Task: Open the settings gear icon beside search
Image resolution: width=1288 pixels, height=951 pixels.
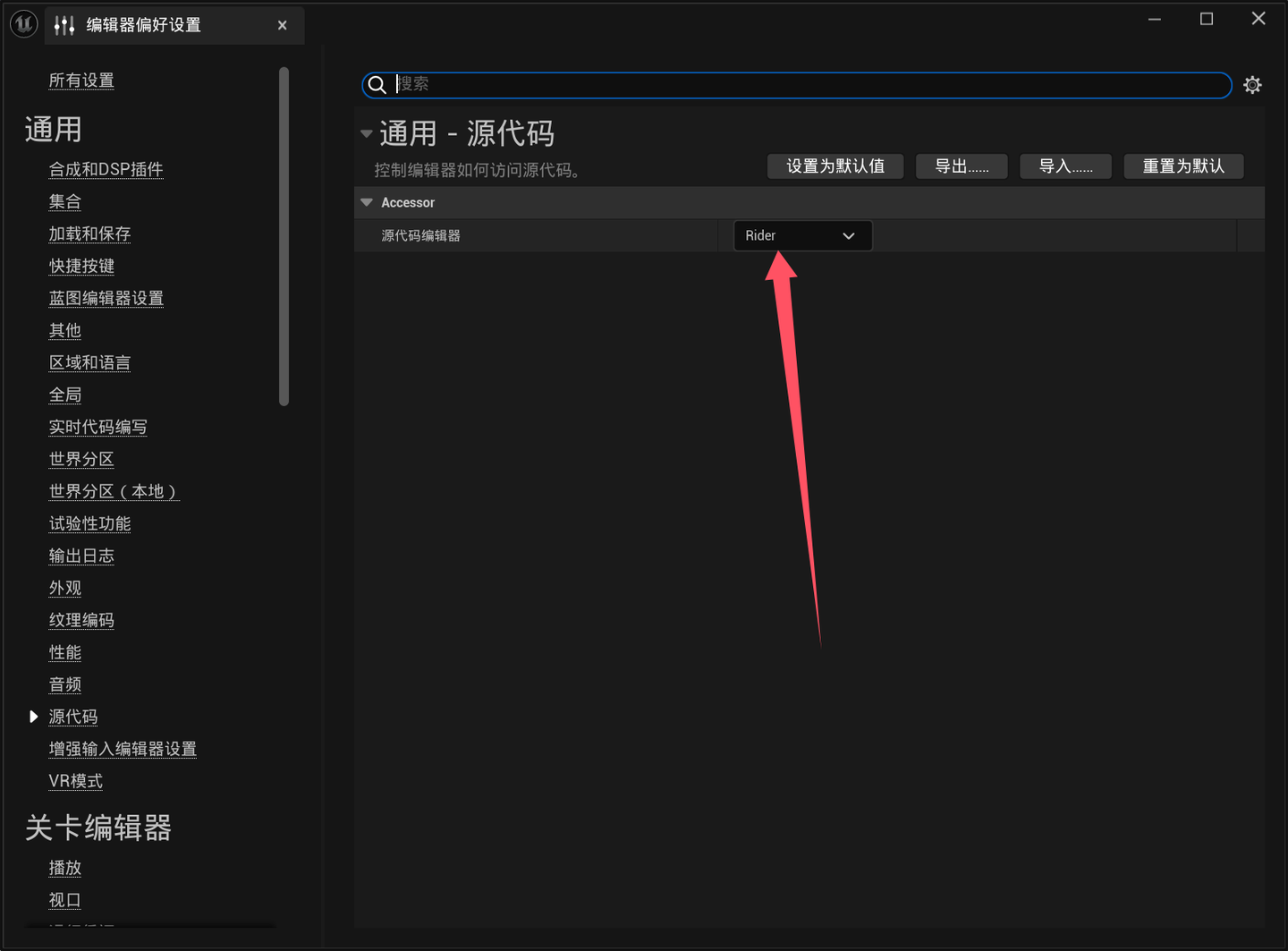Action: tap(1251, 84)
